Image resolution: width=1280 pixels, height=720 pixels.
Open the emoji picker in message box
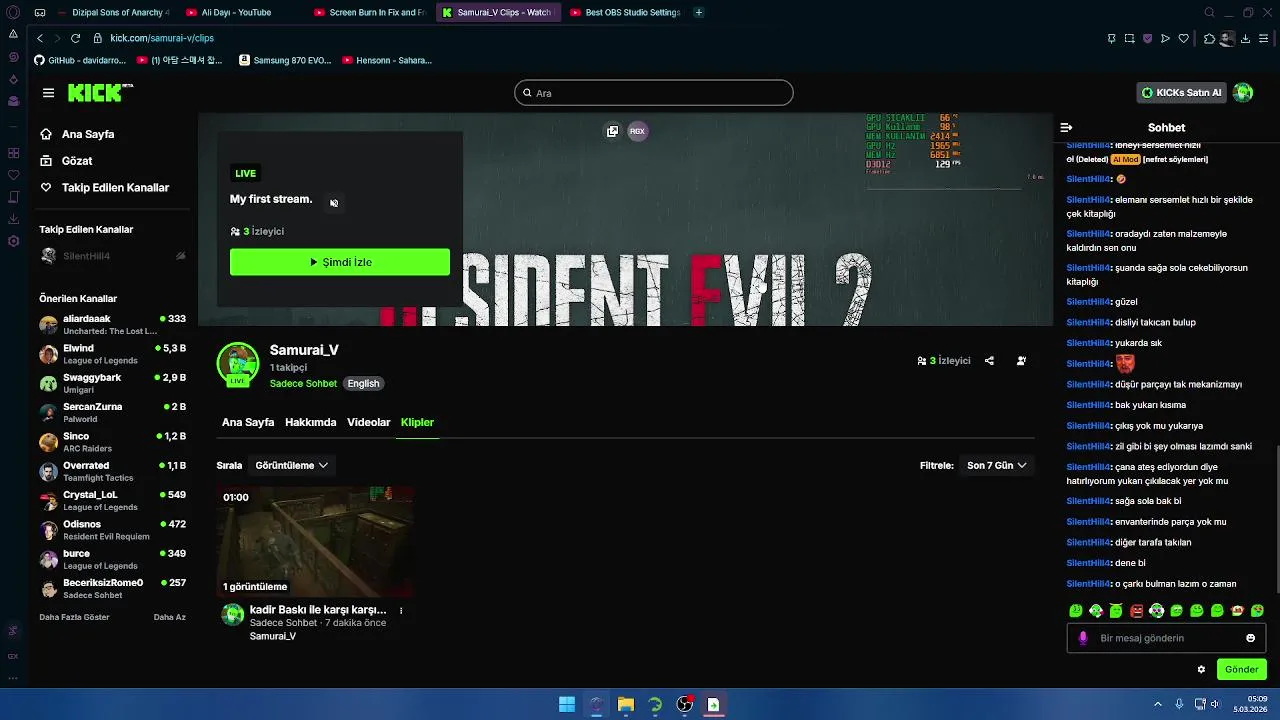(x=1250, y=638)
